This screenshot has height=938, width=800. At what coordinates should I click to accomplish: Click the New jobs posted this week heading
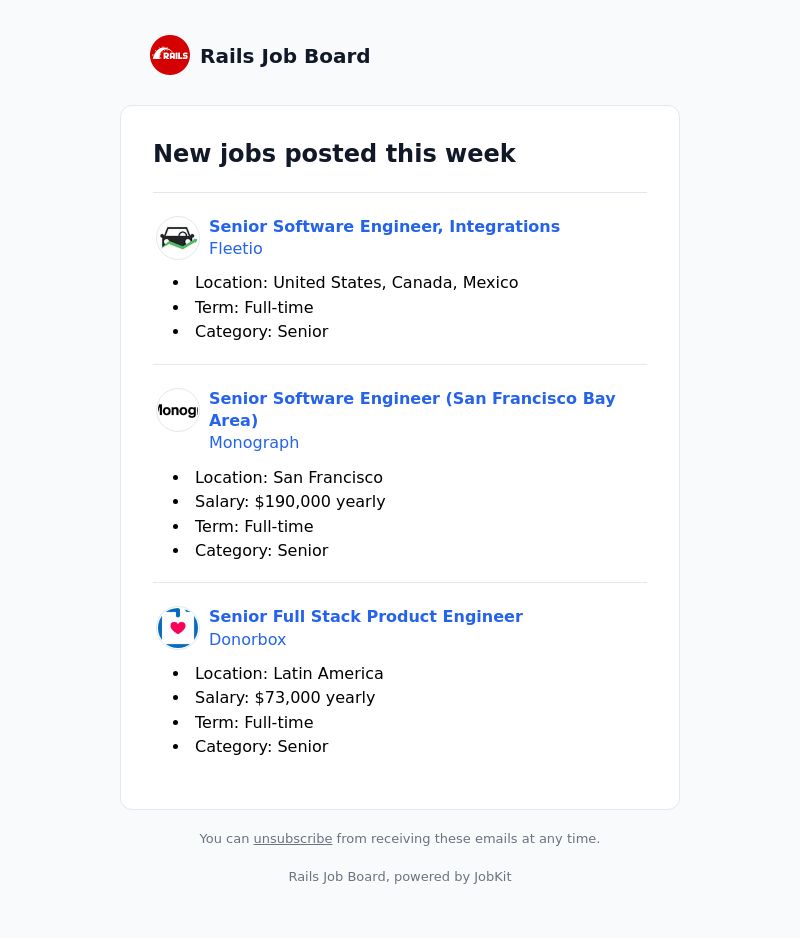(x=334, y=153)
